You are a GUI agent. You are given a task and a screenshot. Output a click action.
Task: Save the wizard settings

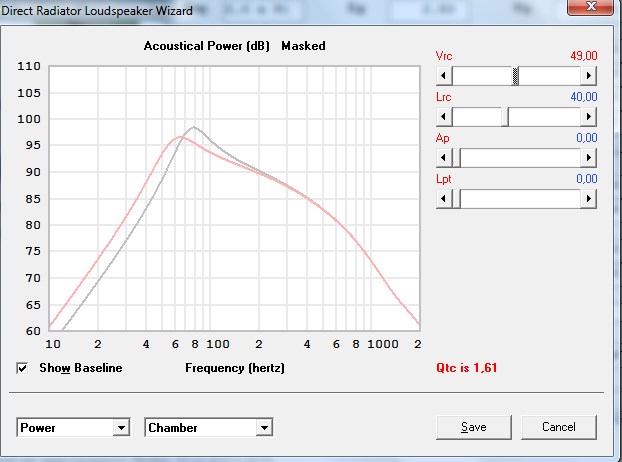(x=474, y=427)
